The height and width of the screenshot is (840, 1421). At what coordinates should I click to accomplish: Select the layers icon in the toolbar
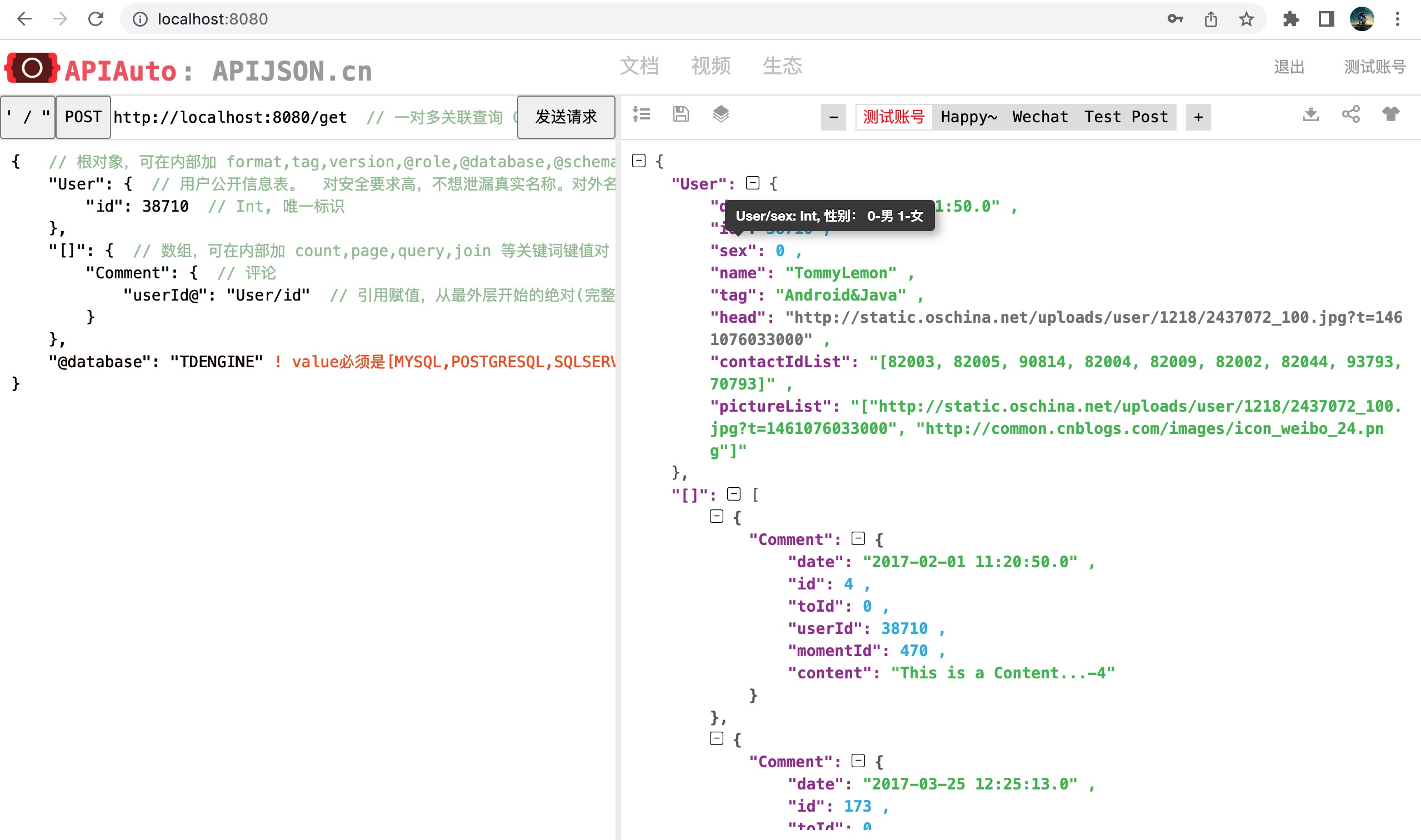coord(722,114)
